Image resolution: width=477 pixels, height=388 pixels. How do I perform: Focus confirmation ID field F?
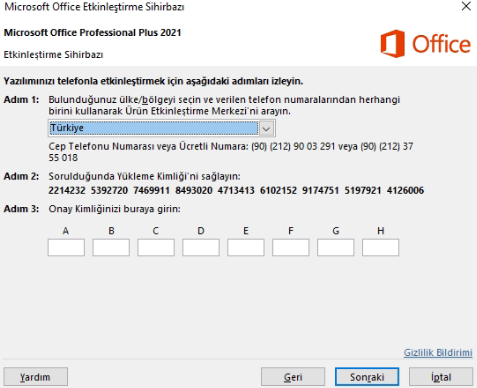[x=291, y=247]
